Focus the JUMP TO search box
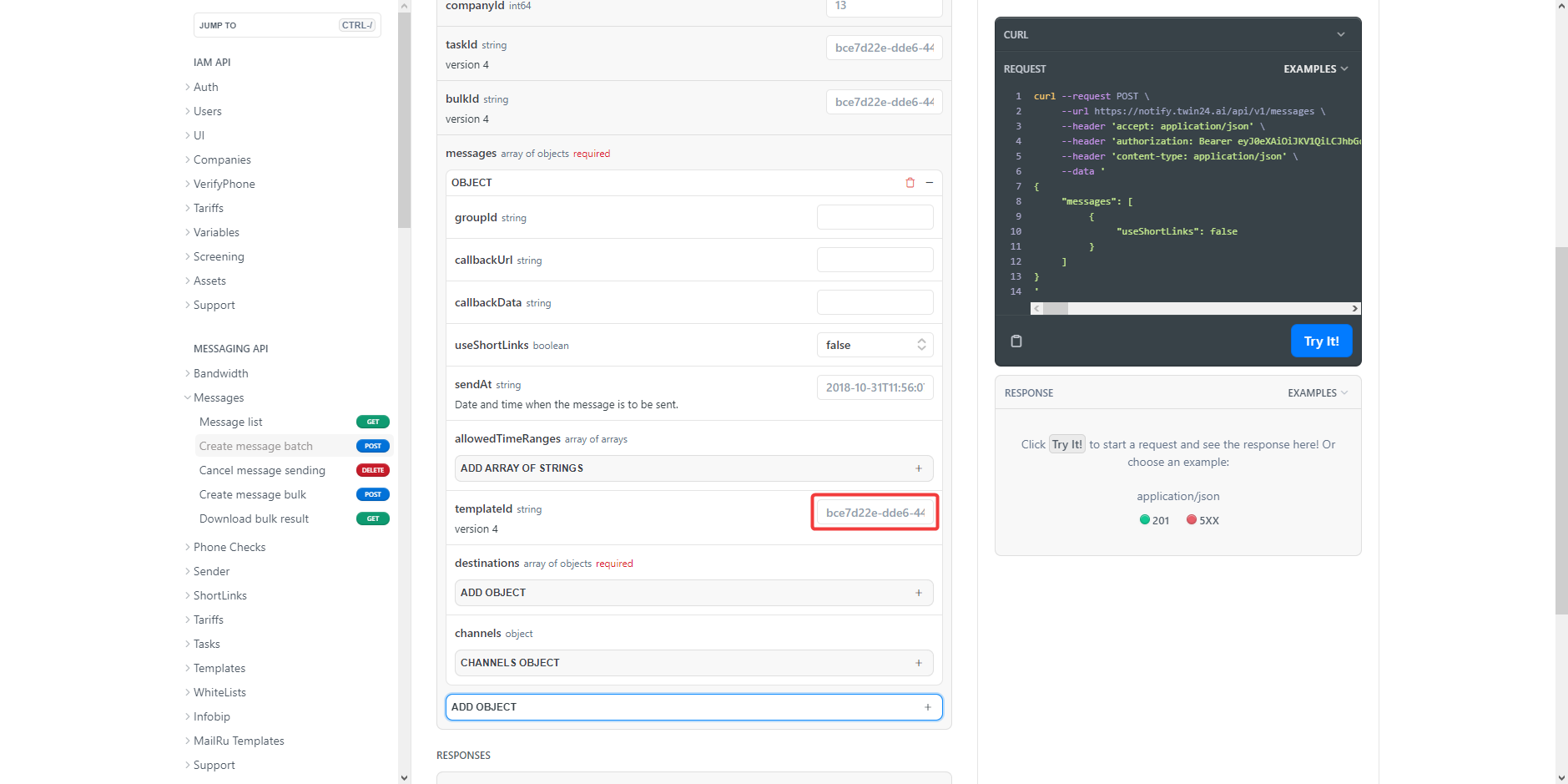Image resolution: width=1568 pixels, height=784 pixels. [x=287, y=25]
